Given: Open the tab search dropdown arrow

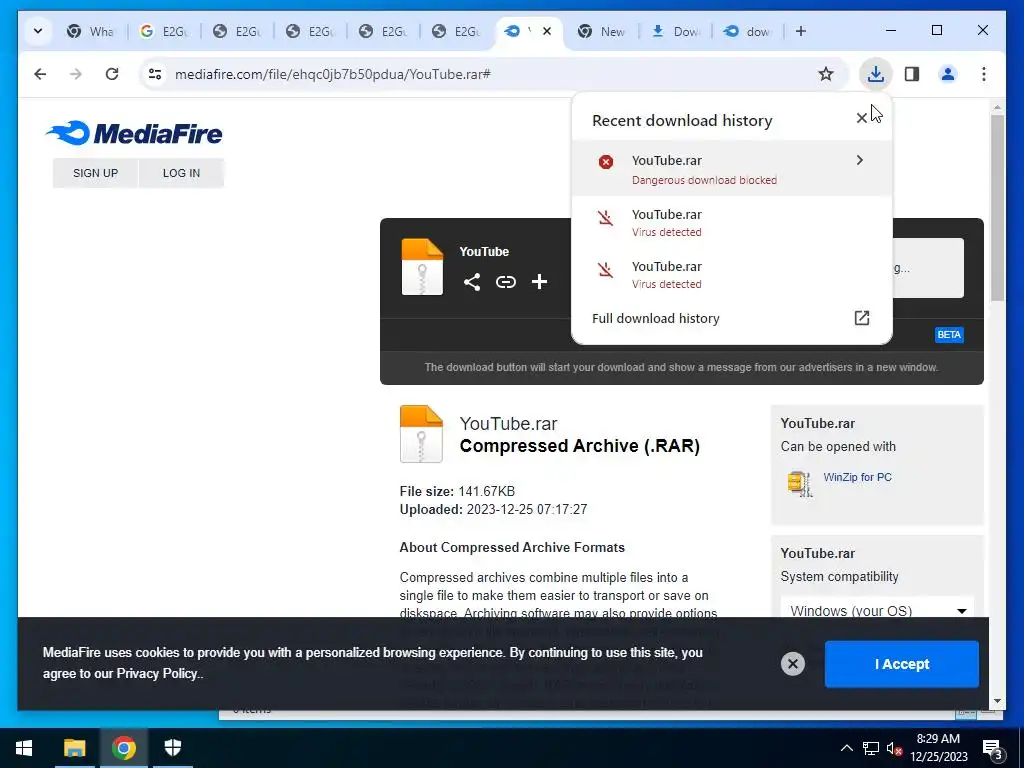Looking at the screenshot, I should pos(38,31).
